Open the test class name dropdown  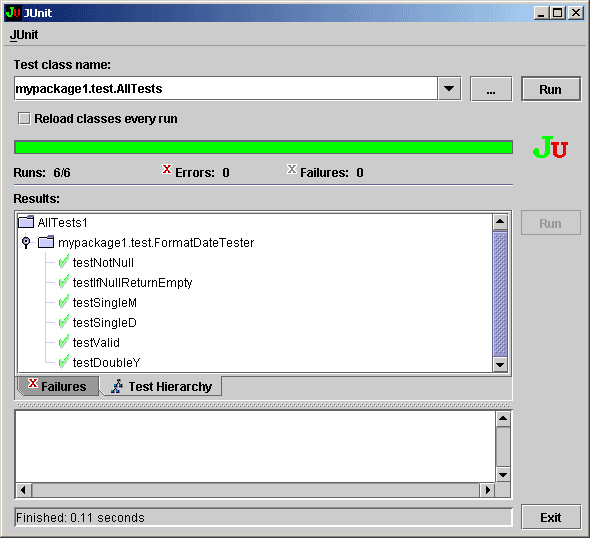[449, 89]
